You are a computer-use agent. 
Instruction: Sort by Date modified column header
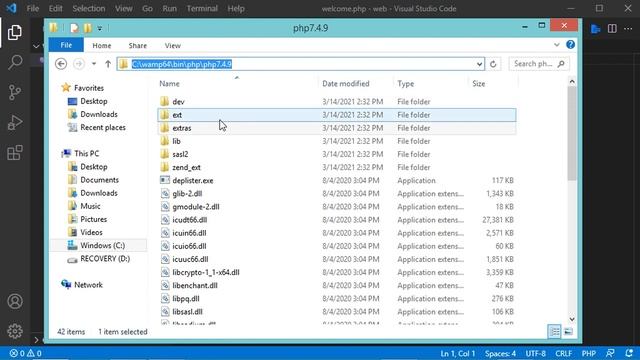[346, 84]
